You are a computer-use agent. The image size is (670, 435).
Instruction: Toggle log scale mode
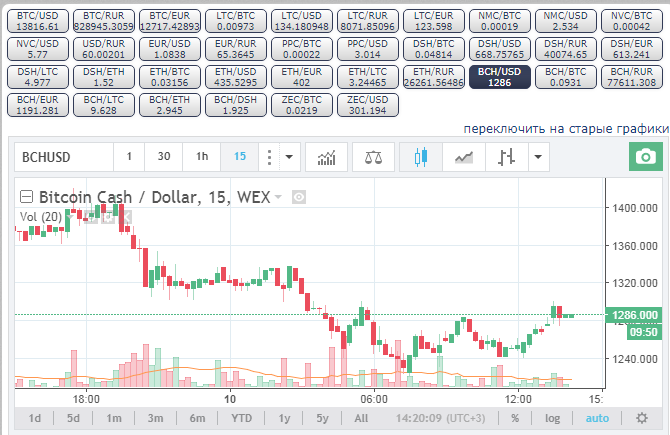pyautogui.click(x=552, y=418)
